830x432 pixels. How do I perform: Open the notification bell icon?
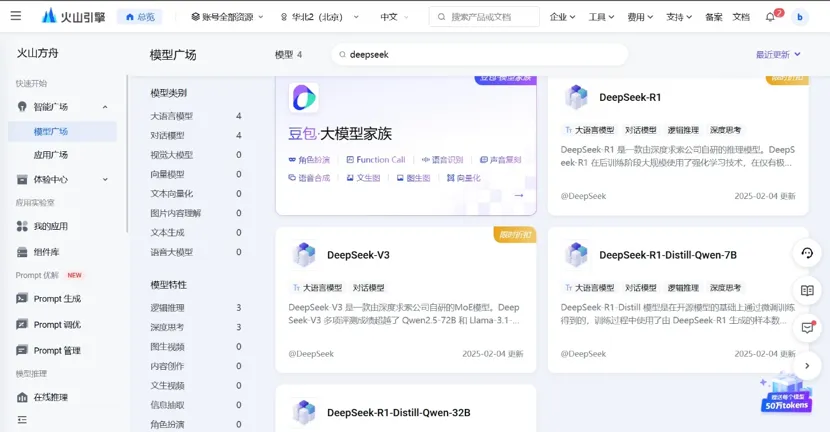click(x=770, y=17)
